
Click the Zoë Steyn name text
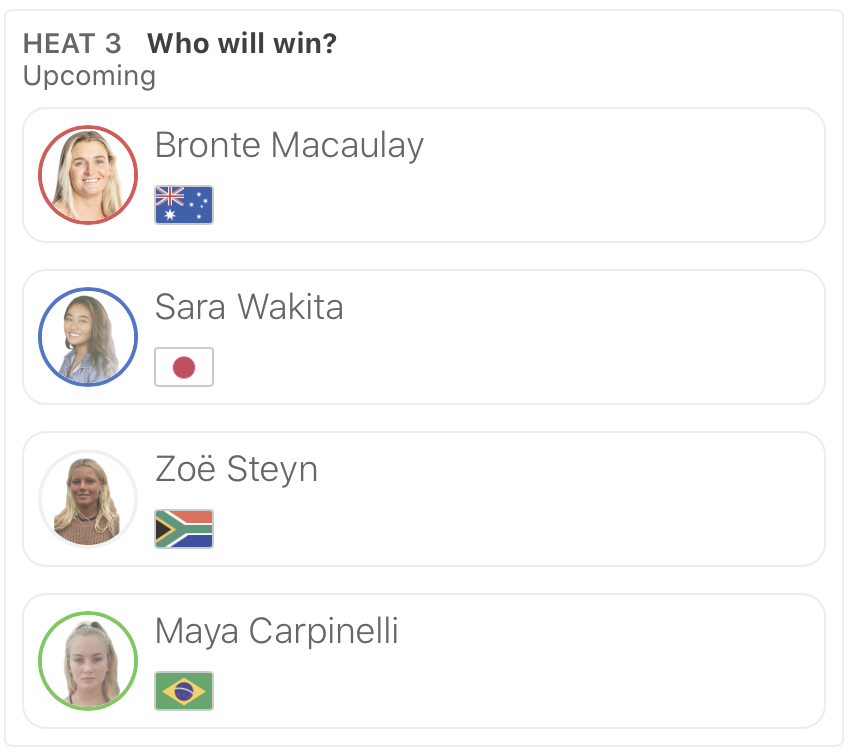pos(236,469)
